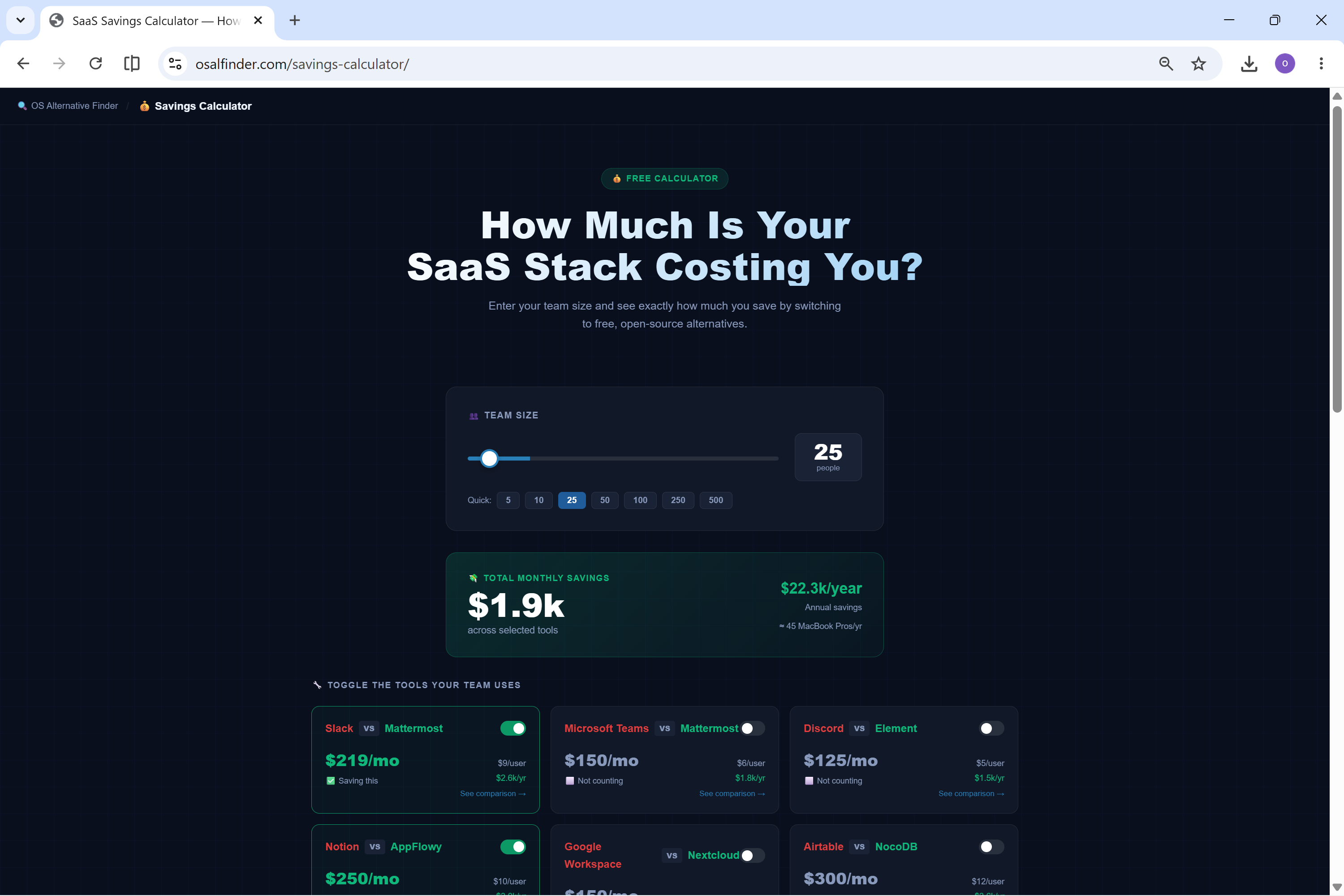Enable the Discord vs Element toggle
The image size is (1344, 896).
click(991, 728)
